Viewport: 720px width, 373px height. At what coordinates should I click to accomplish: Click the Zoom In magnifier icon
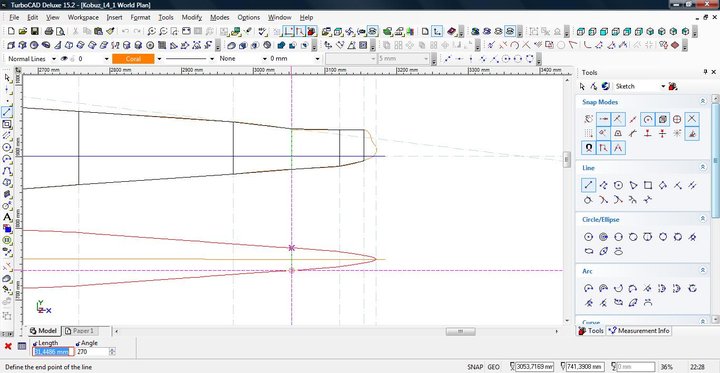tap(151, 32)
